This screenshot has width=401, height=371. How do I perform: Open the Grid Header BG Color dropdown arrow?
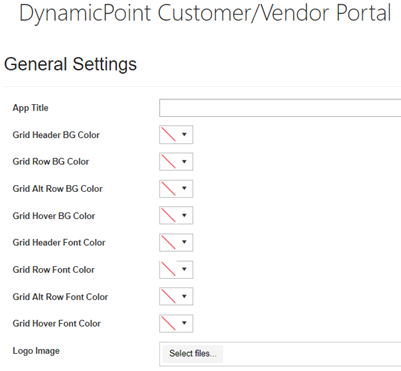[x=184, y=134]
